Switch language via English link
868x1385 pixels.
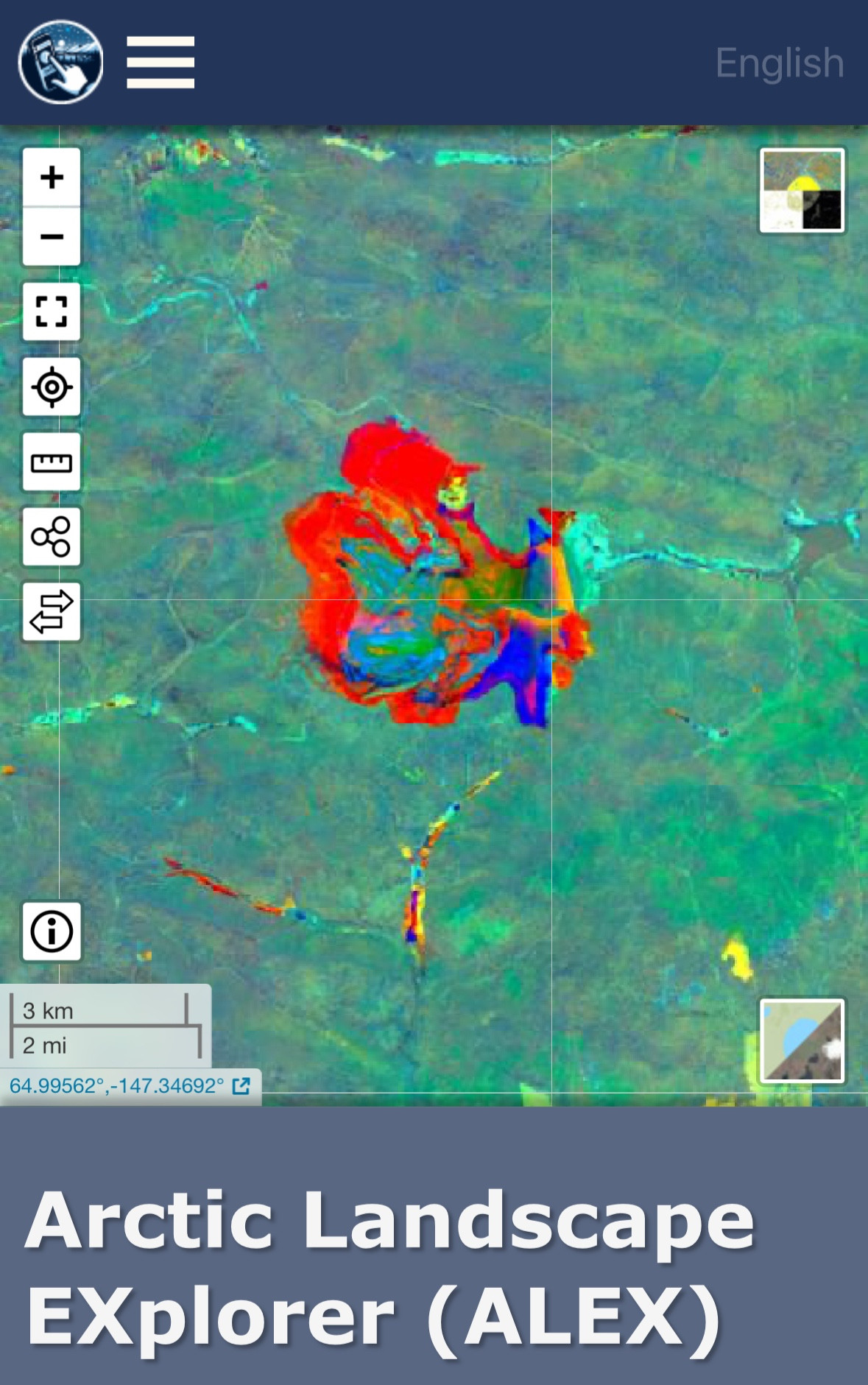(780, 63)
